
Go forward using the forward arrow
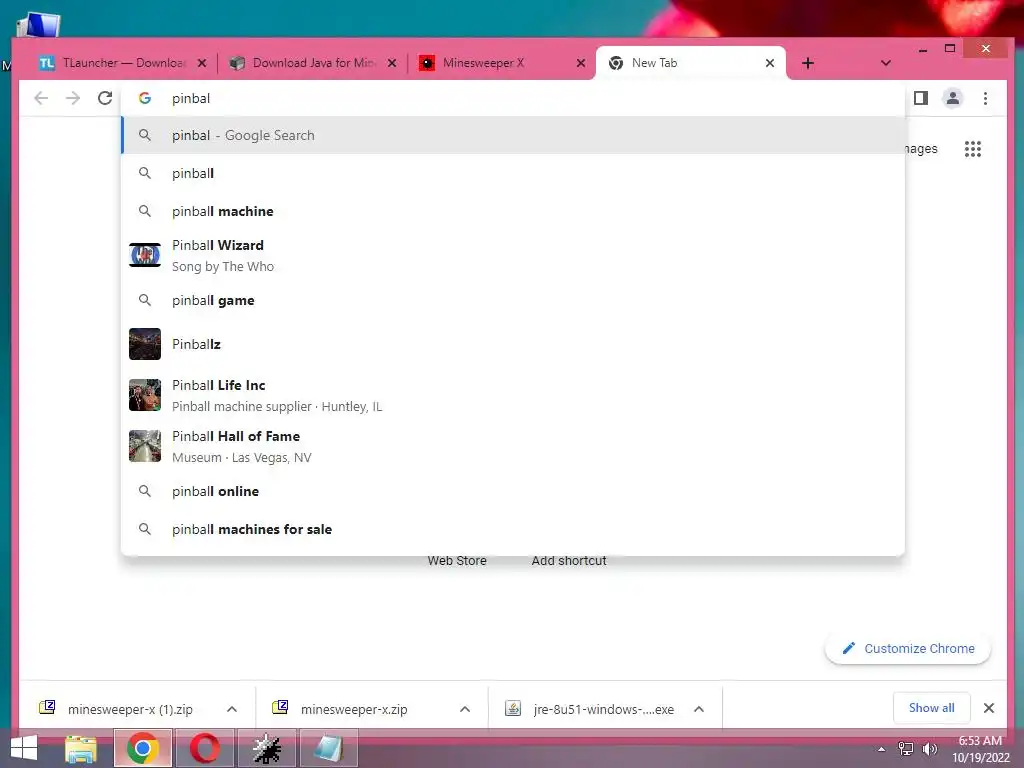73,99
